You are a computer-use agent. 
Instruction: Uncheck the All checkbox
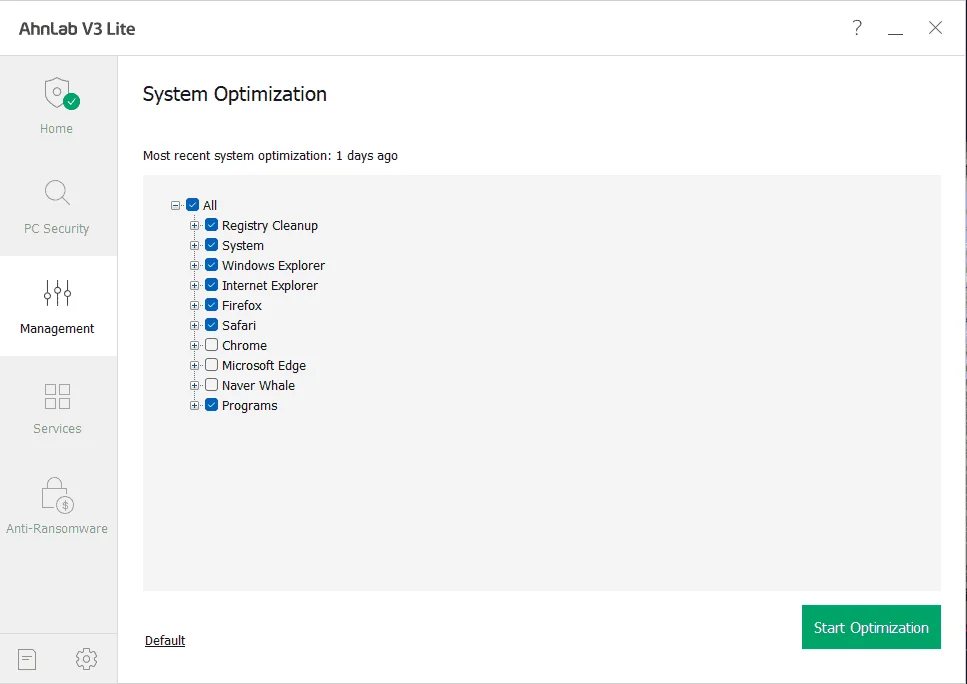click(x=192, y=205)
